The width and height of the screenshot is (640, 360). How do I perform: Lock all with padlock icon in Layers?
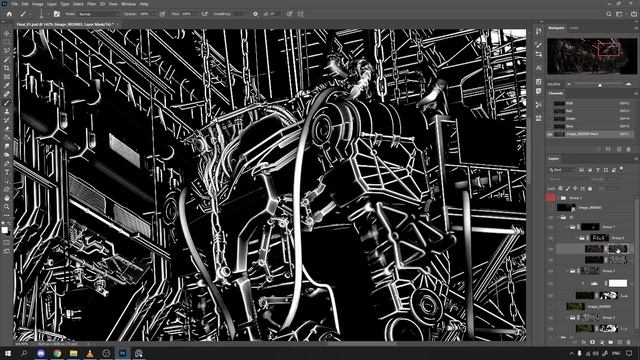(x=590, y=189)
